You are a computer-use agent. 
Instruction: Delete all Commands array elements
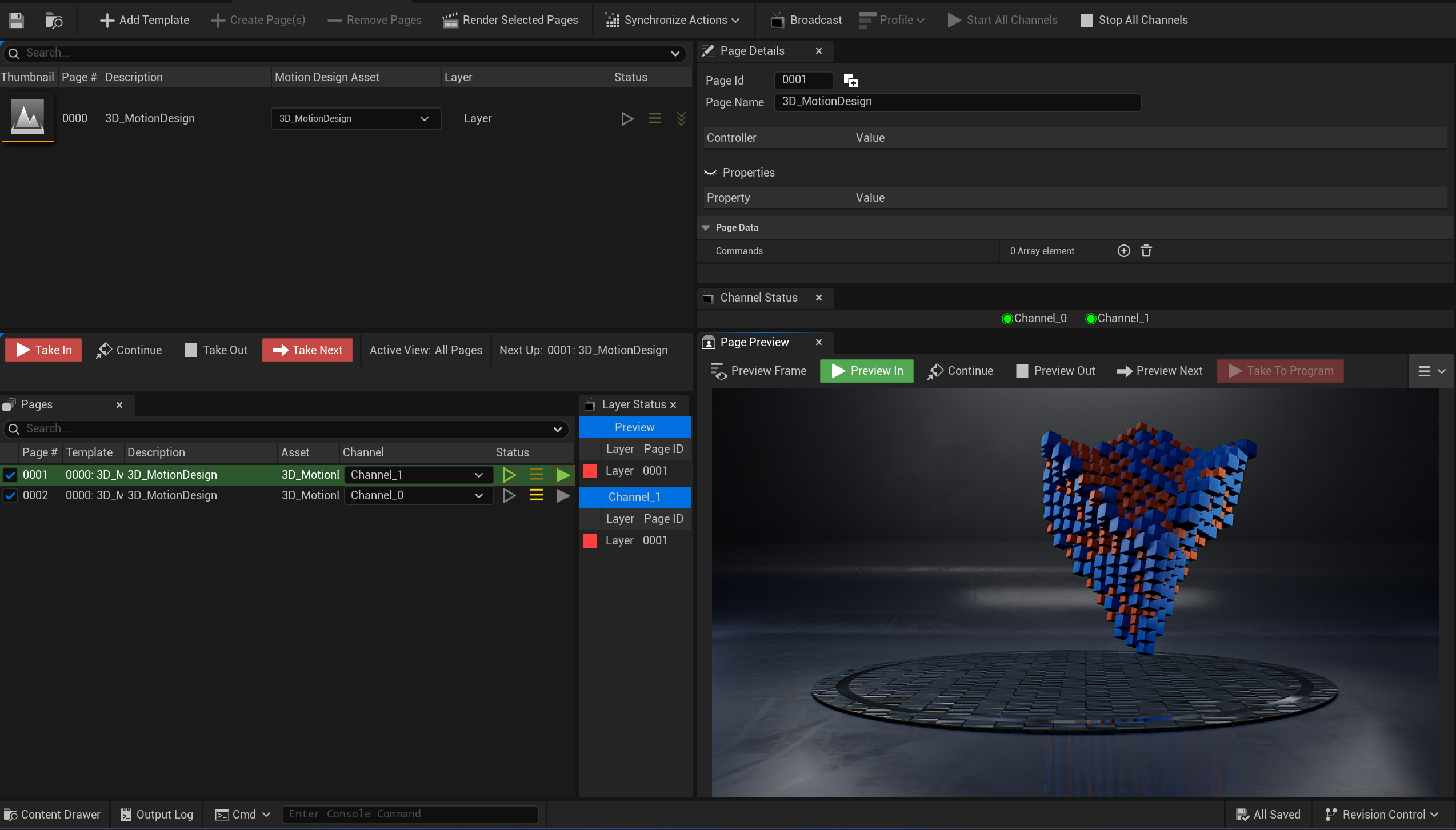point(1146,251)
